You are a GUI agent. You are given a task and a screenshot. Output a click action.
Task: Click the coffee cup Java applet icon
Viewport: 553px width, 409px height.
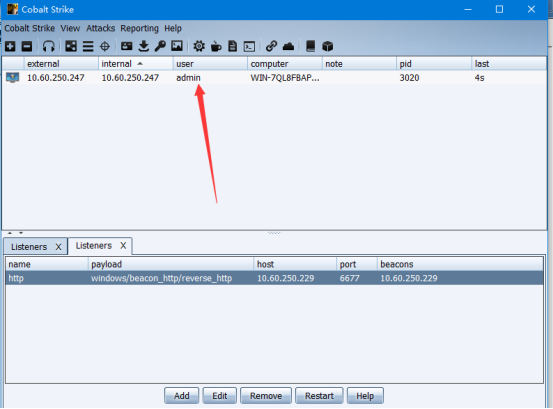pos(216,46)
